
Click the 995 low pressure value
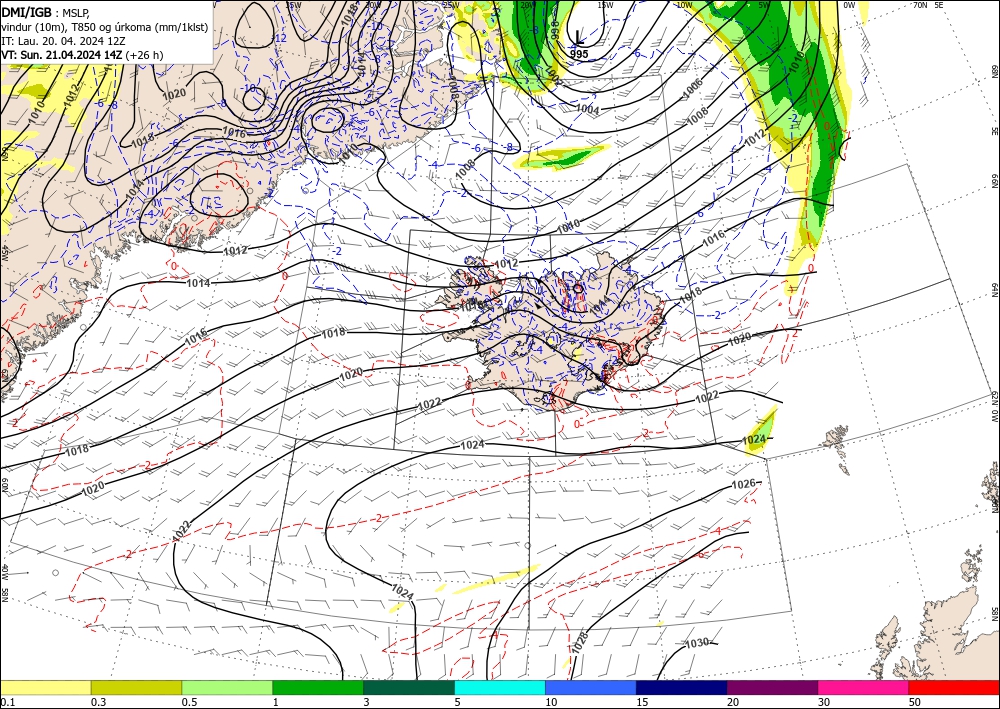(579, 54)
